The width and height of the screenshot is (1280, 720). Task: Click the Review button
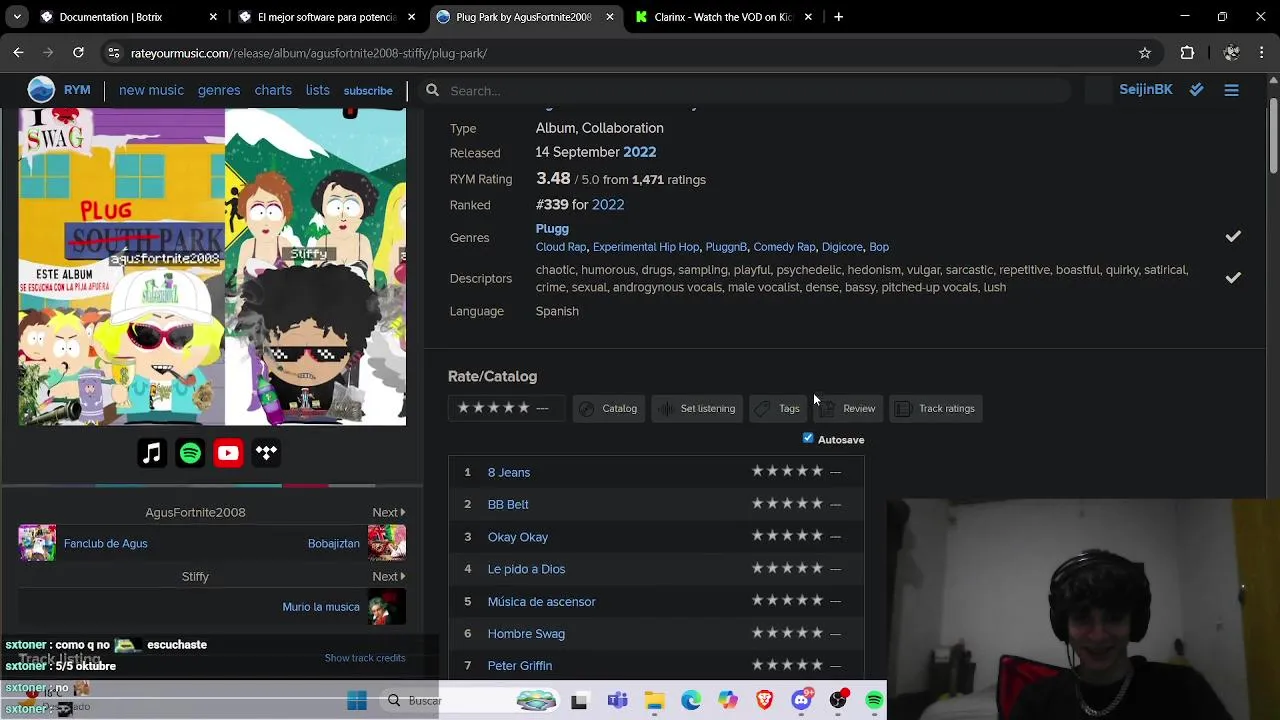coord(849,408)
